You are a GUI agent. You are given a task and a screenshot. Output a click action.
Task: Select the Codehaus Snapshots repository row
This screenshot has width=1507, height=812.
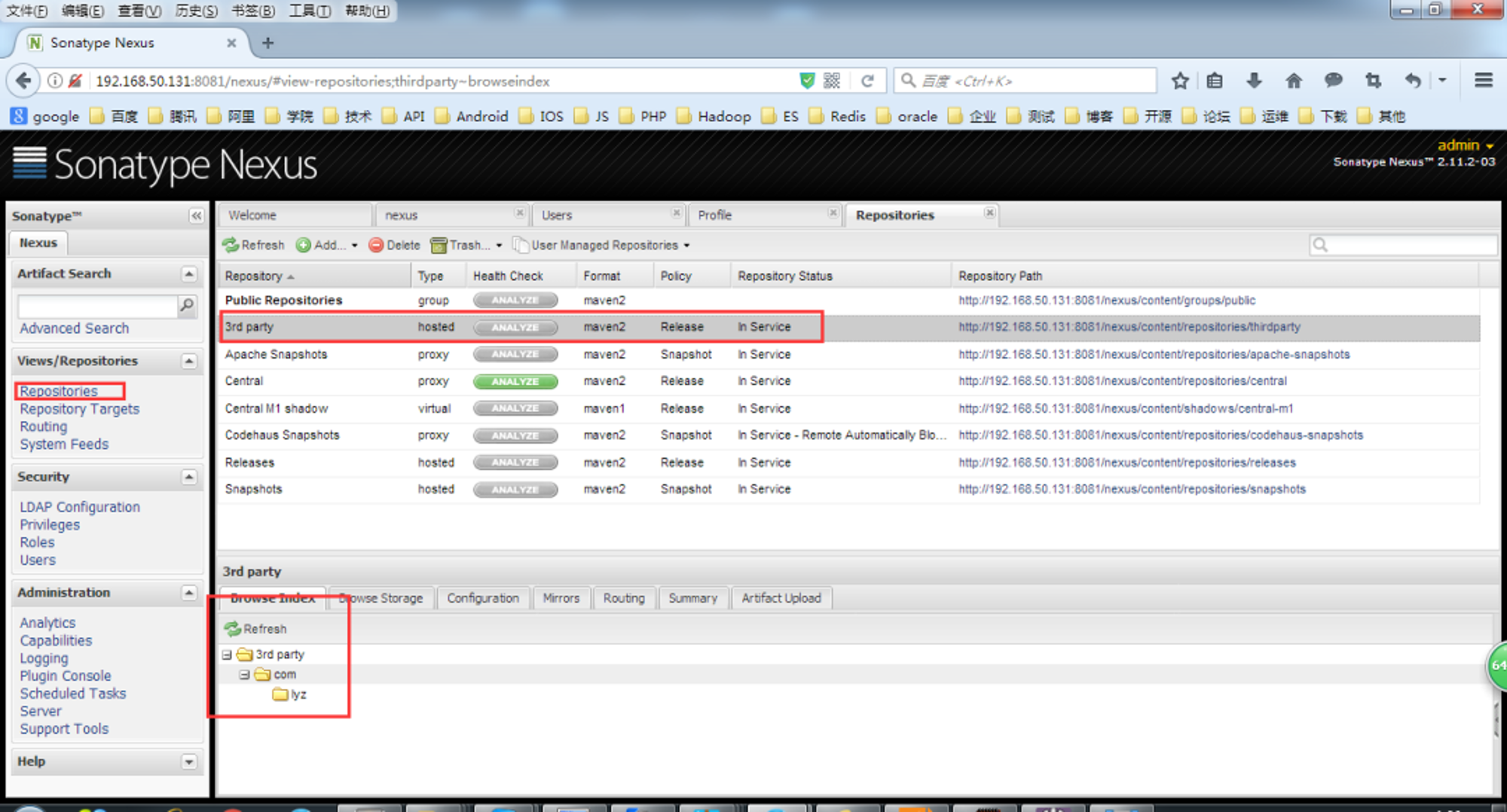pyautogui.click(x=848, y=435)
